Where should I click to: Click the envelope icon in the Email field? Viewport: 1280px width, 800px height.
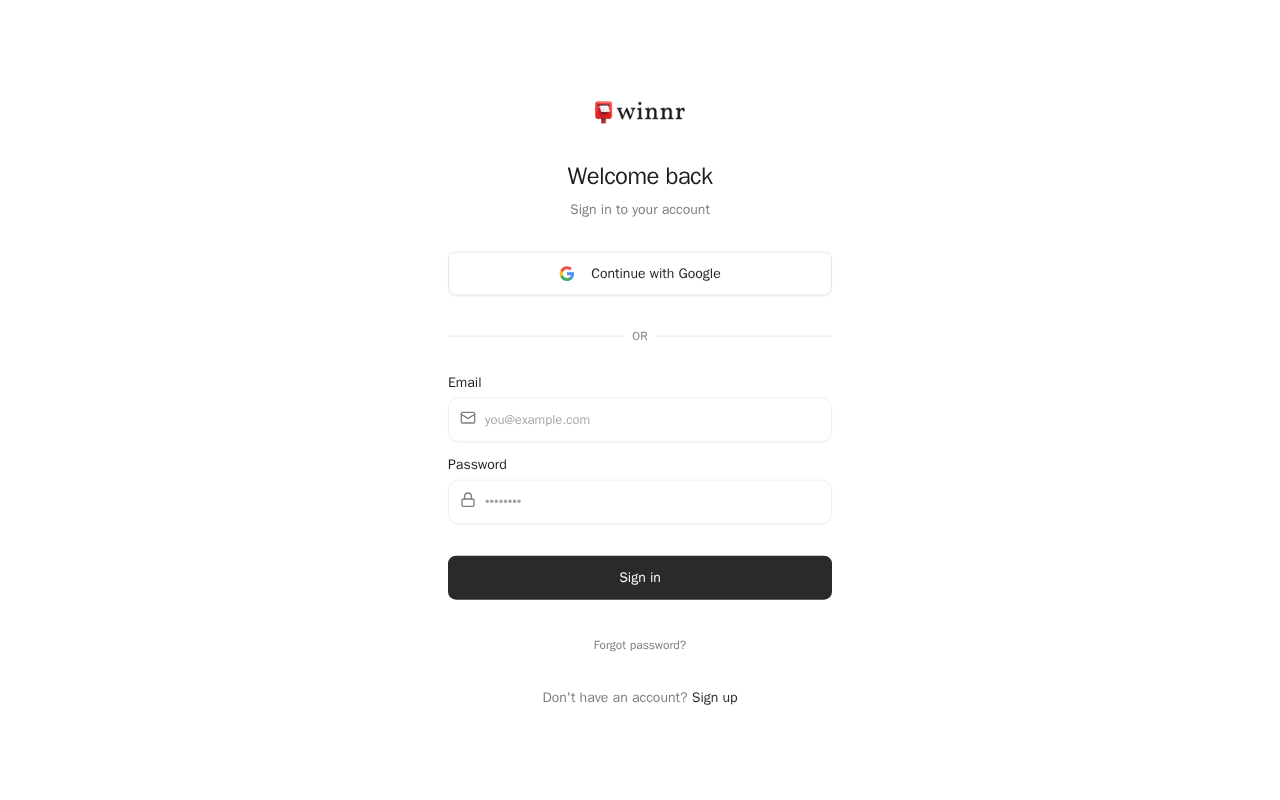(468, 418)
